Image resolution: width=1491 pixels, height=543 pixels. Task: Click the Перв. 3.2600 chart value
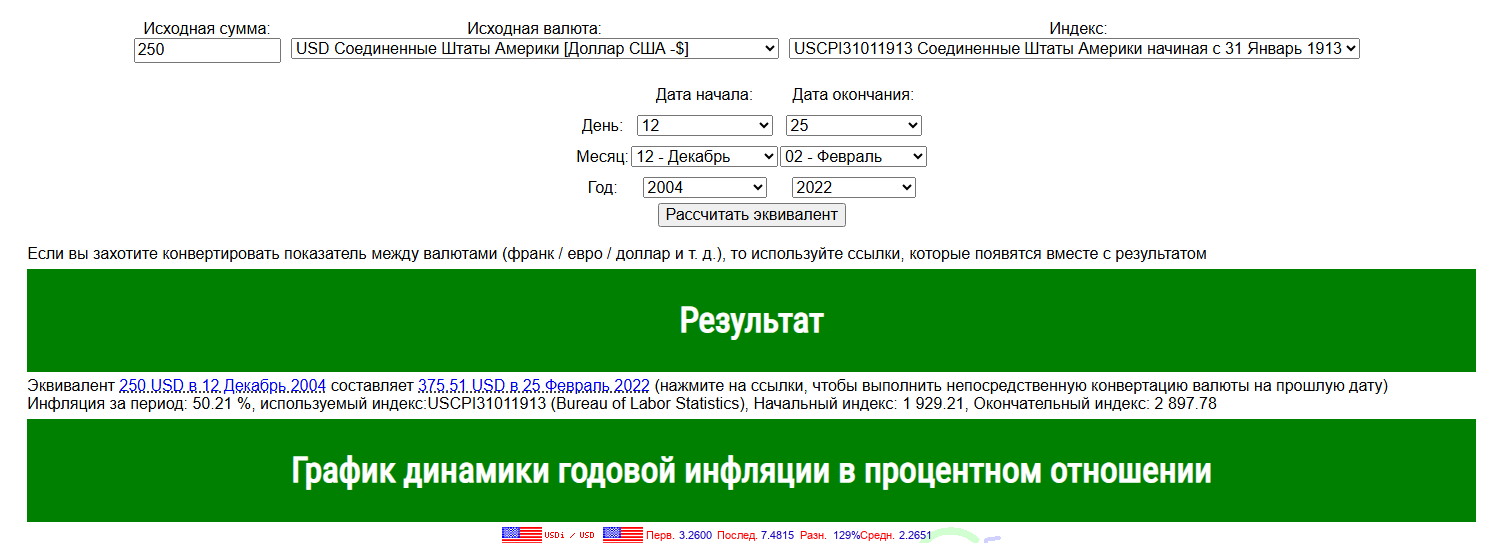pyautogui.click(x=679, y=536)
